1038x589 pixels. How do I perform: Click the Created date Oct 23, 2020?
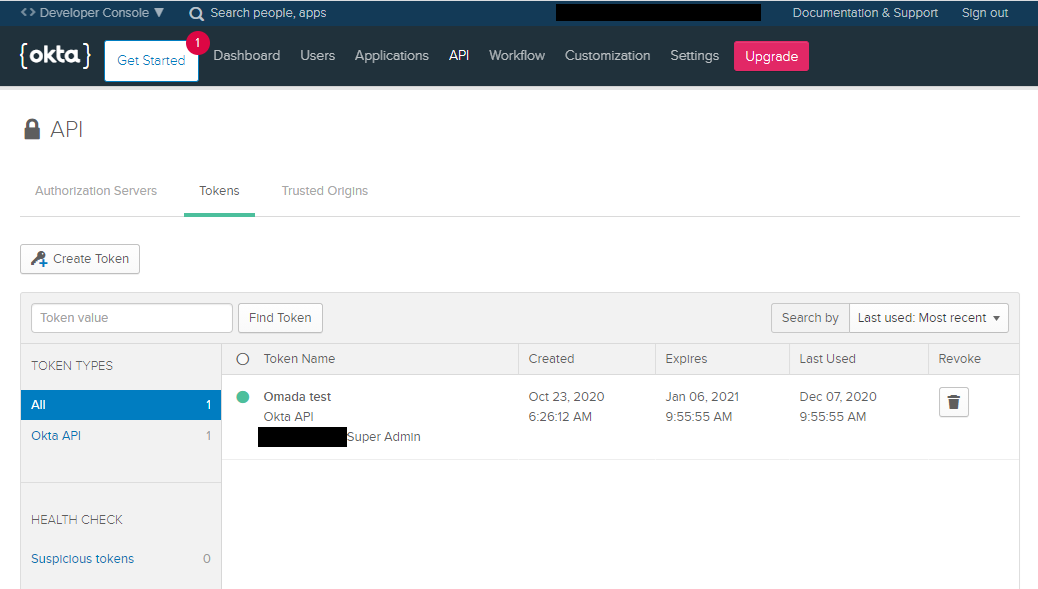coord(566,396)
